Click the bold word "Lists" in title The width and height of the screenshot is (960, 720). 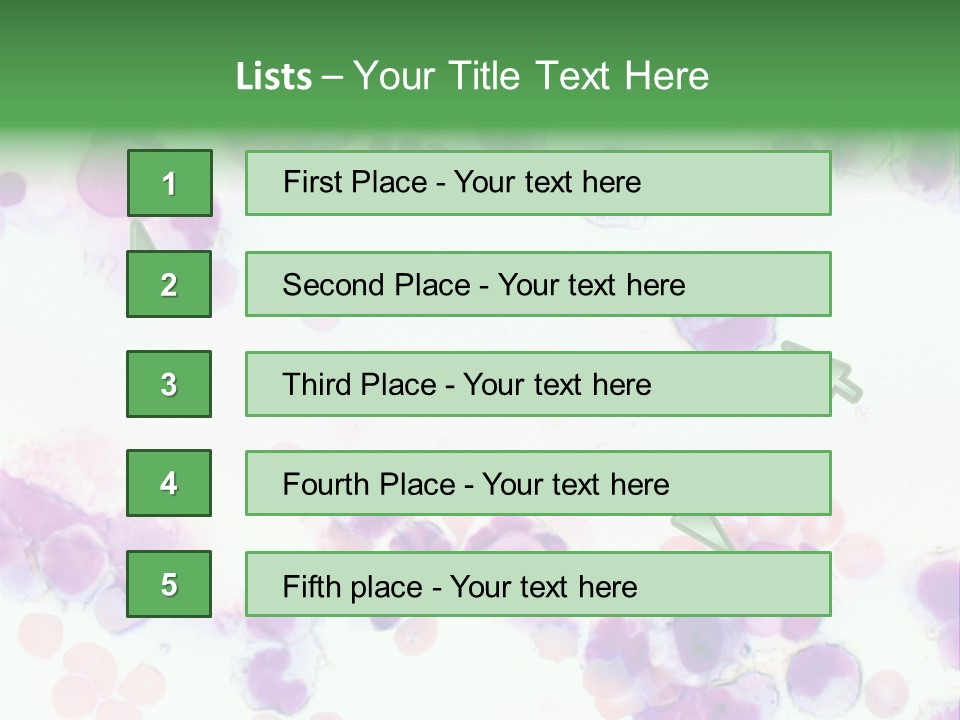274,76
